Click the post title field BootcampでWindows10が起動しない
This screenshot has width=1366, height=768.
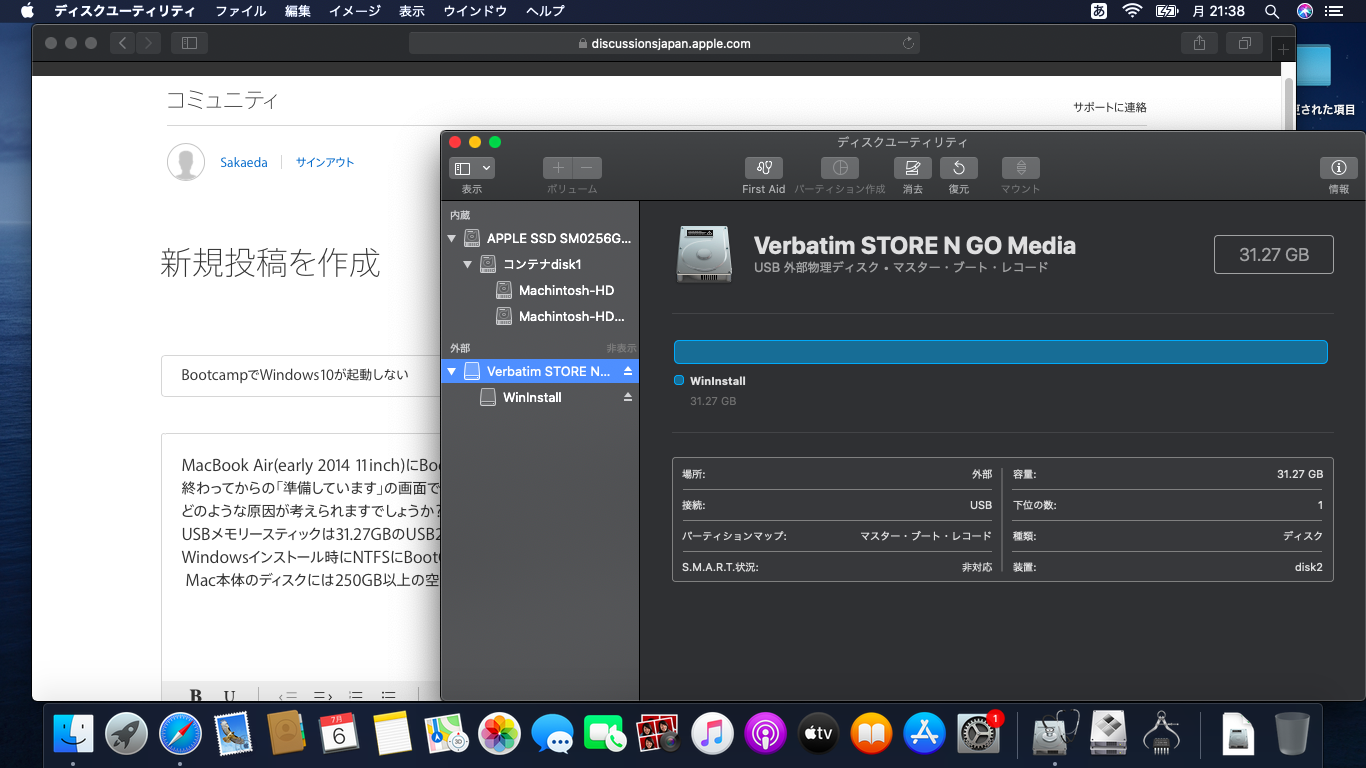301,375
